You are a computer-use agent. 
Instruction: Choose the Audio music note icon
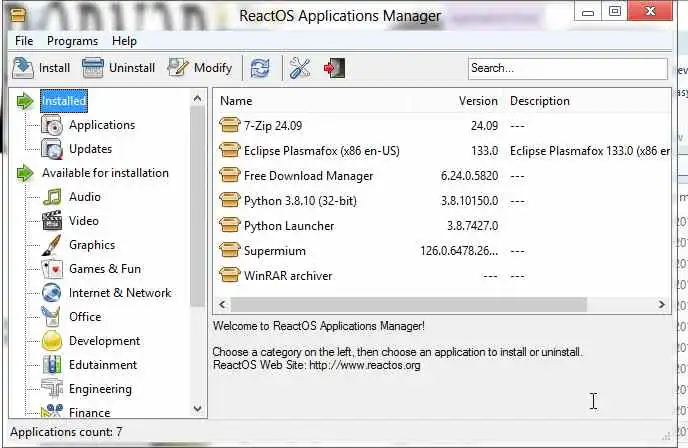point(52,197)
